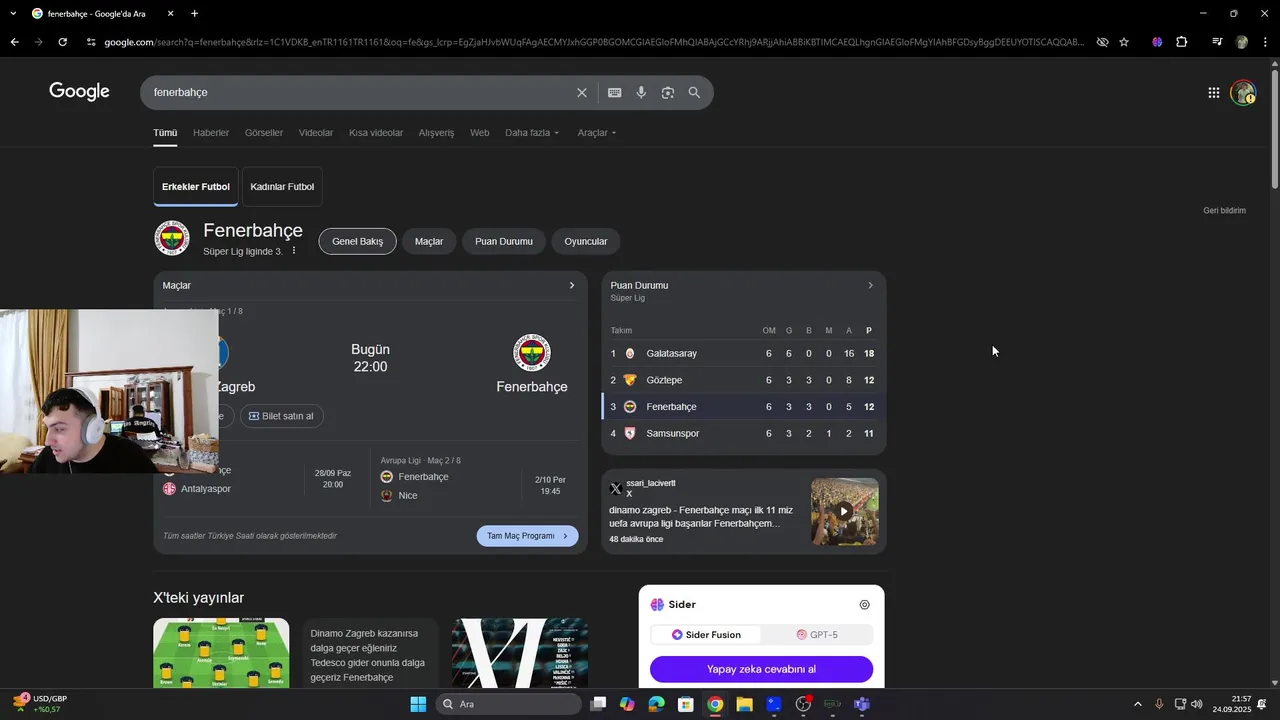Image resolution: width=1280 pixels, height=720 pixels.
Task: Bookmark this page with the star icon
Action: (x=1124, y=42)
